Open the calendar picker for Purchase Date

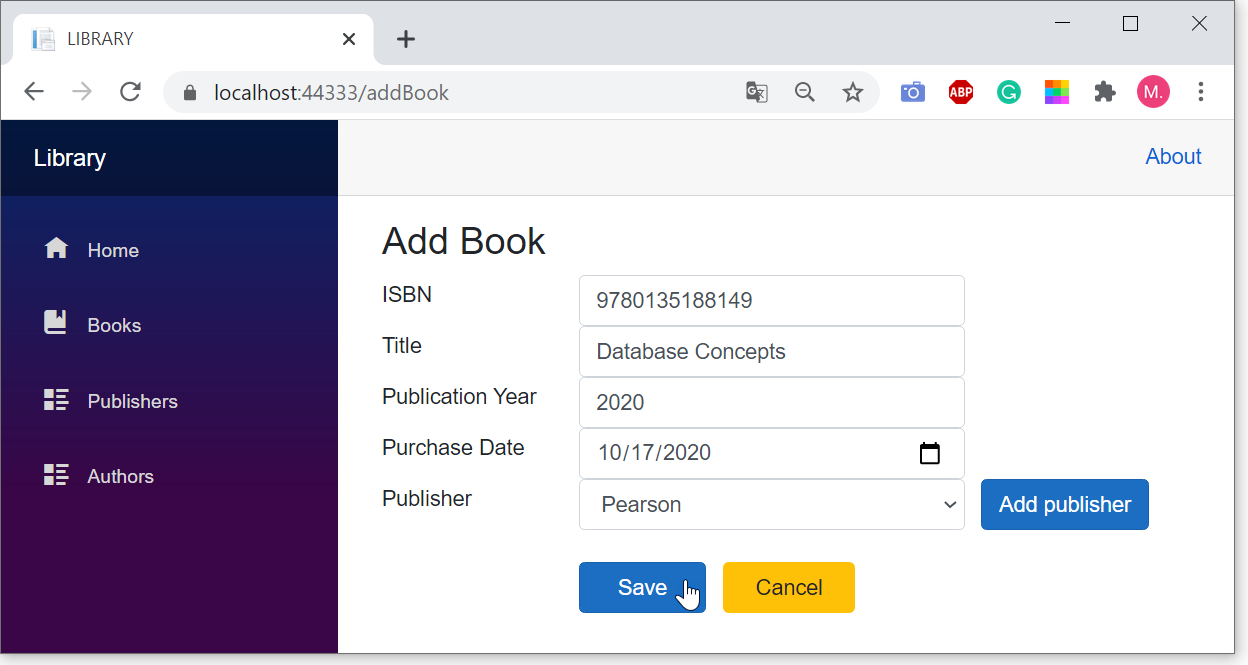click(x=930, y=453)
